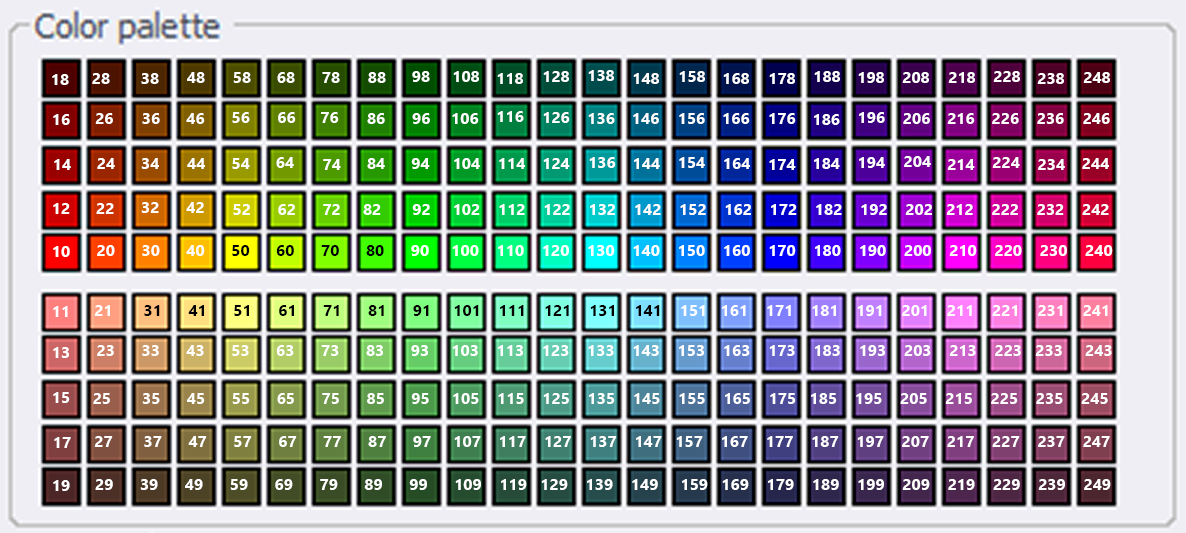This screenshot has width=1186, height=533.
Task: Select the cyan swatch labeled 130
Action: (x=601, y=253)
